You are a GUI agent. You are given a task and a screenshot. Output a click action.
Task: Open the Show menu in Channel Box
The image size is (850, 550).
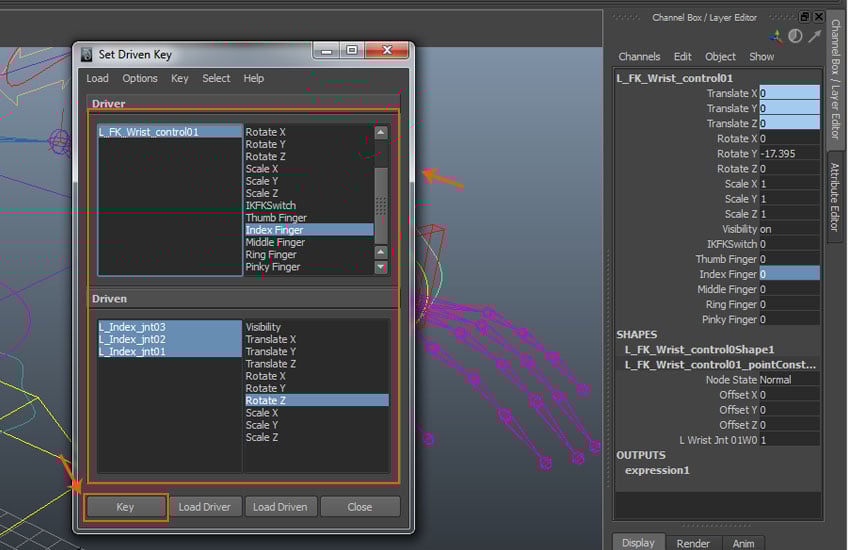click(762, 56)
